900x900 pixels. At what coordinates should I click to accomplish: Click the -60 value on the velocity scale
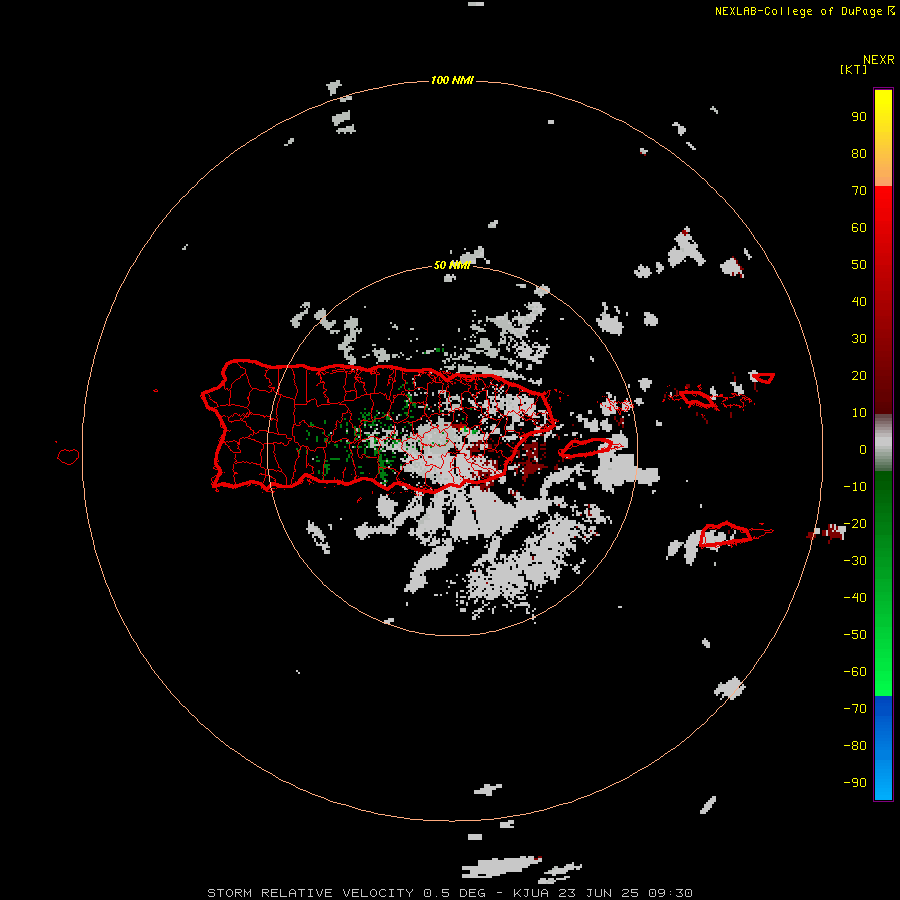click(x=855, y=672)
